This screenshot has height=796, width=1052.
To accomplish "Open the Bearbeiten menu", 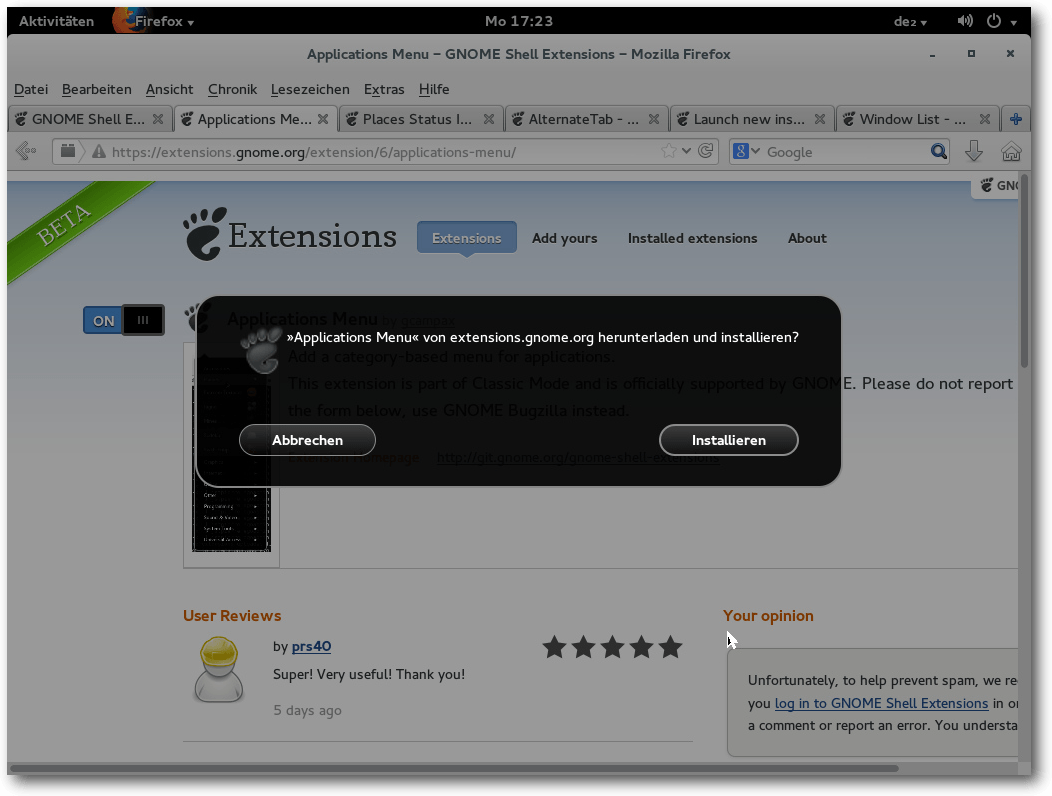I will coord(97,89).
